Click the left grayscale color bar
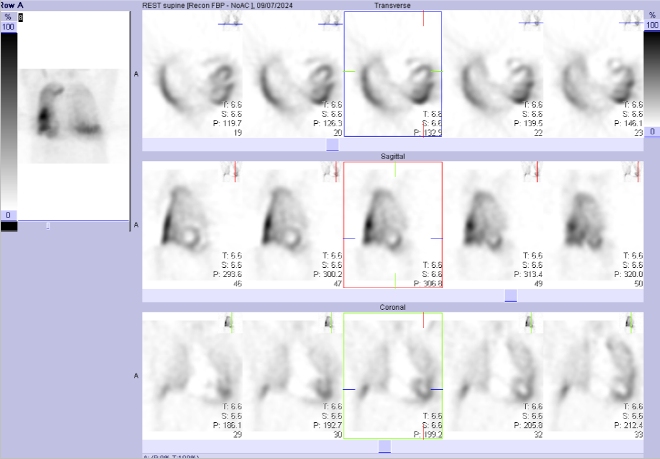The width and height of the screenshot is (660, 459). (9, 121)
